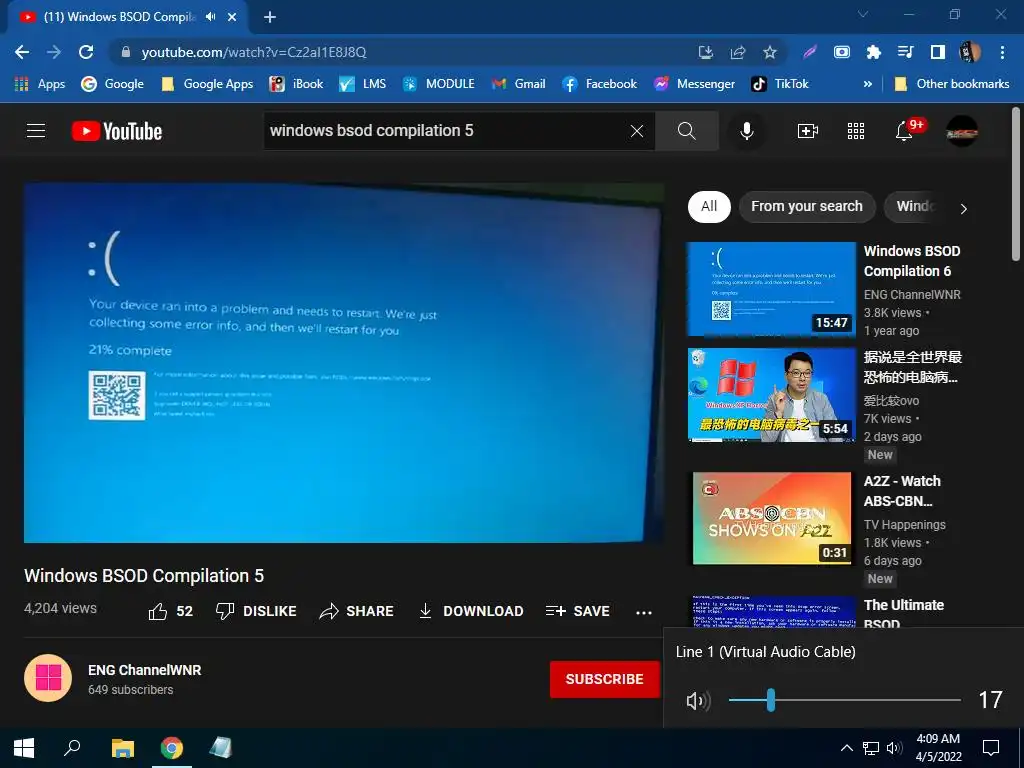
Task: Open the Other bookmarks folder
Action: 952,84
